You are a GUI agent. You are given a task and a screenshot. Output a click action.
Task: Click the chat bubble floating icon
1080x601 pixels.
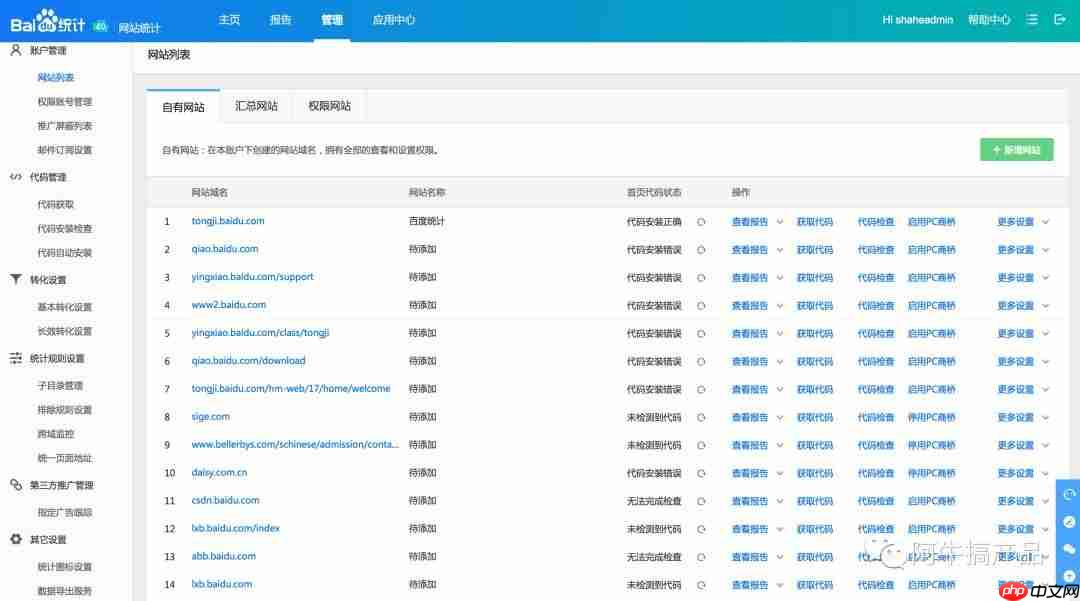coord(1069,549)
